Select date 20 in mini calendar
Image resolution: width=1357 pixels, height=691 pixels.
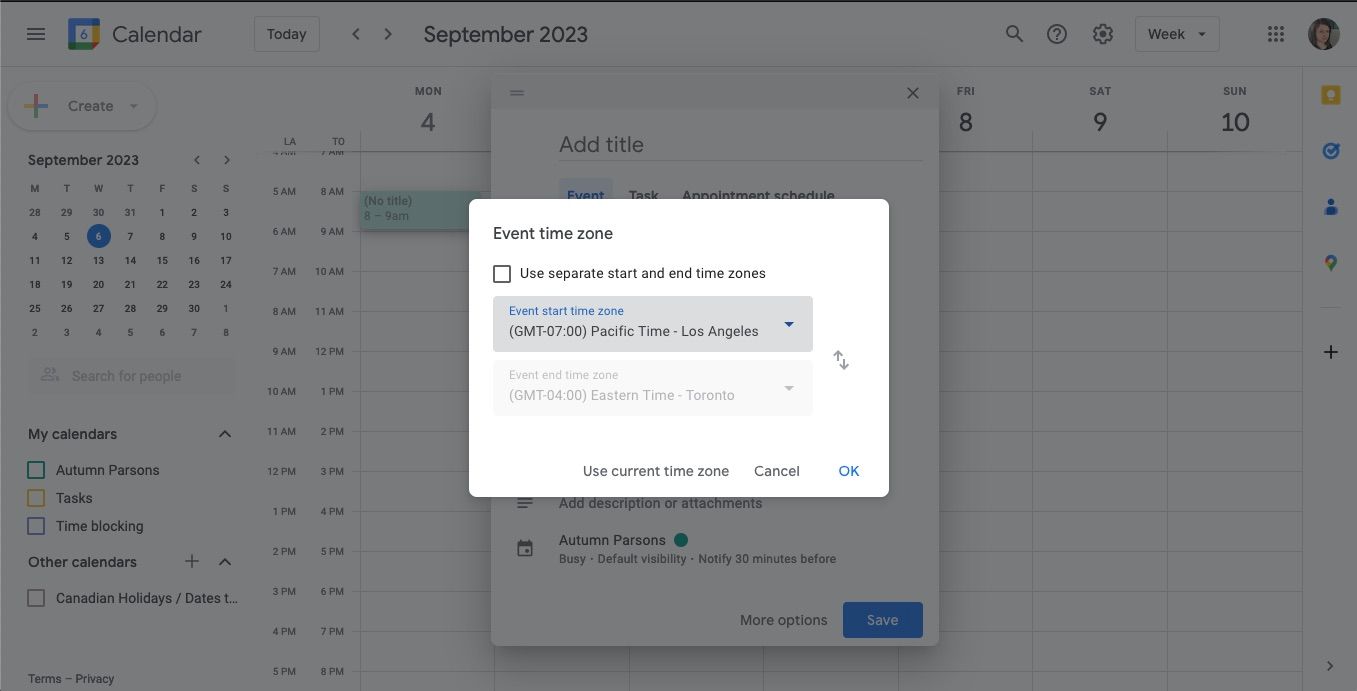[98, 284]
